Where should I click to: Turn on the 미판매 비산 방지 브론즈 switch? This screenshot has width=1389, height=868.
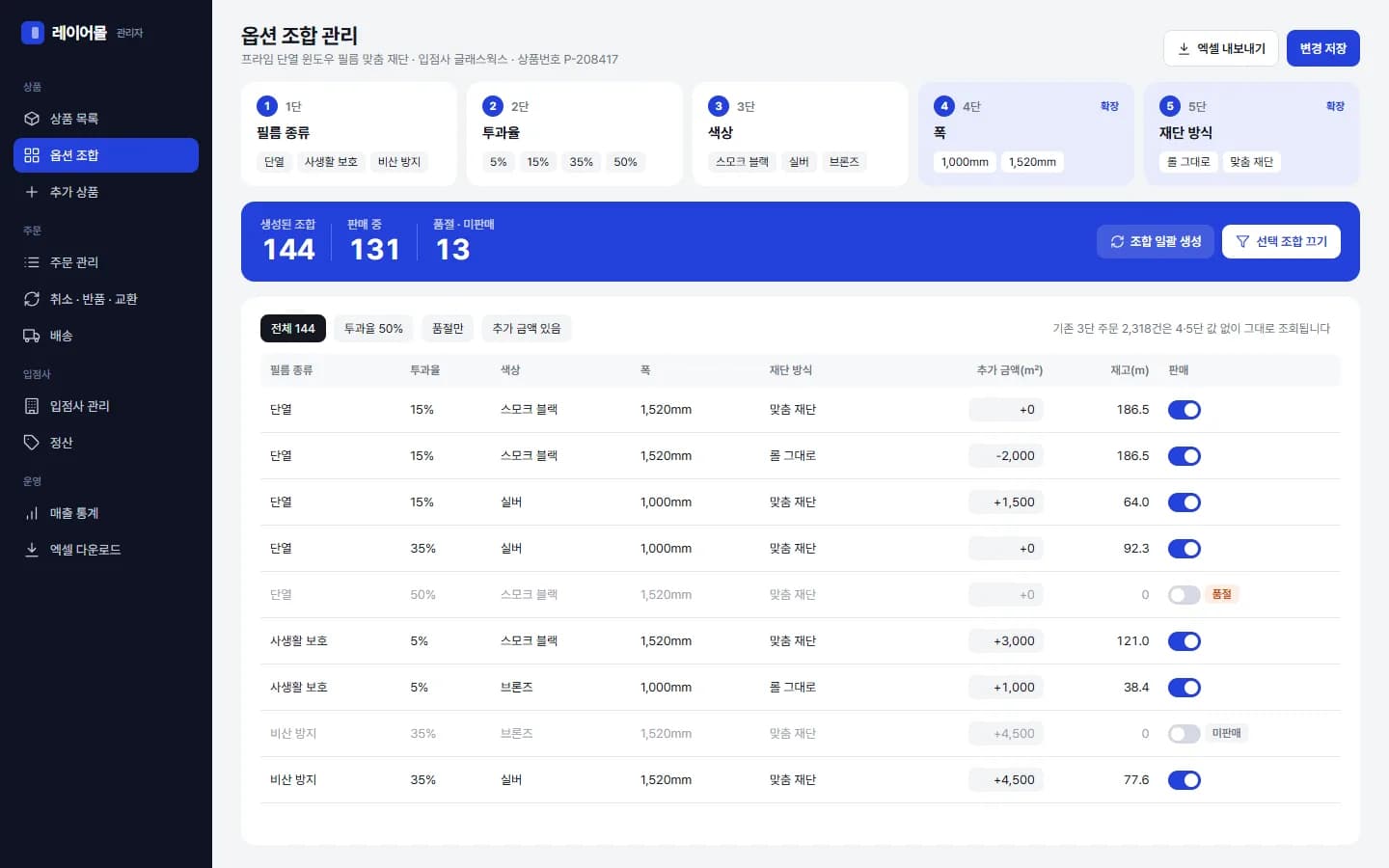[1185, 734]
